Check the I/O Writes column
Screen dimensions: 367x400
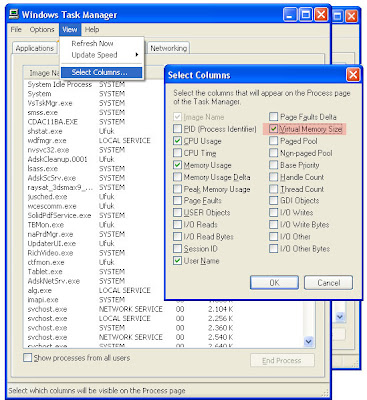[273, 212]
